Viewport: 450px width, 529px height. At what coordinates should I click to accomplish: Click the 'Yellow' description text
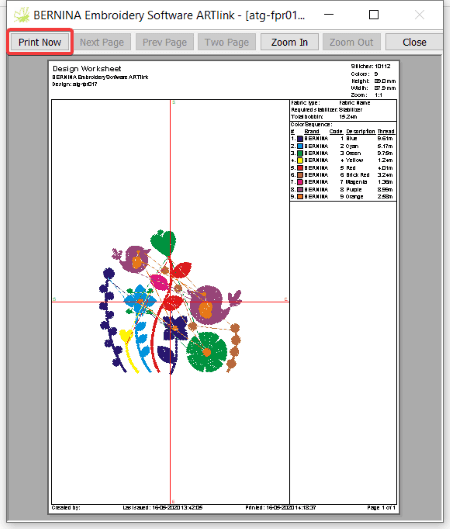click(355, 160)
